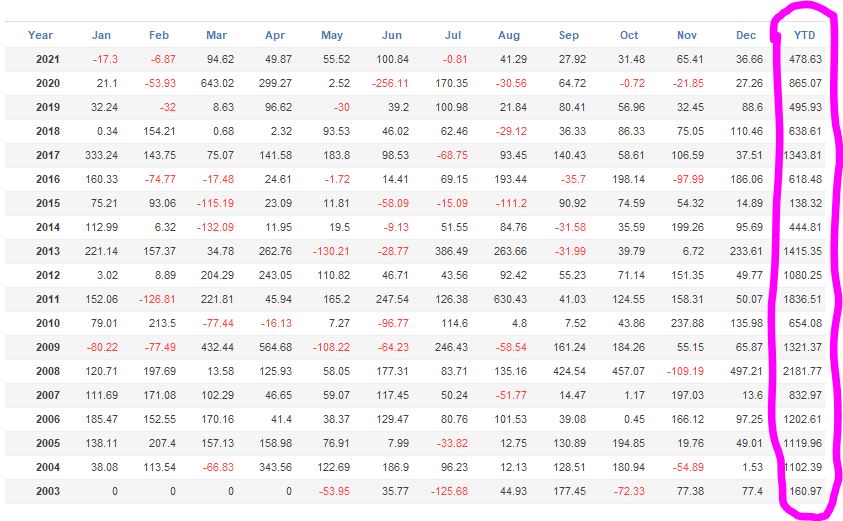This screenshot has height=521, width=843.
Task: Click the 2003 July value -125.68
Action: 449,491
